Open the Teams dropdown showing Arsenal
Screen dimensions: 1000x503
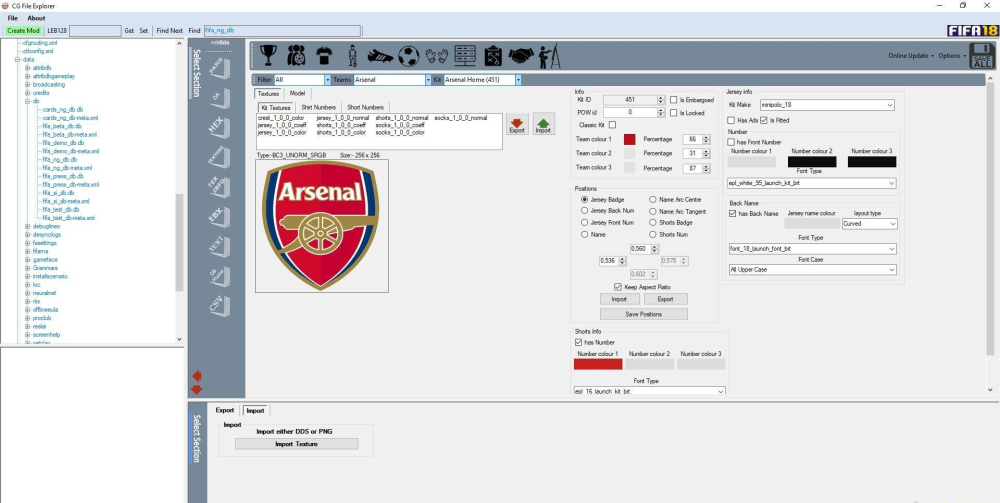pyautogui.click(x=428, y=80)
